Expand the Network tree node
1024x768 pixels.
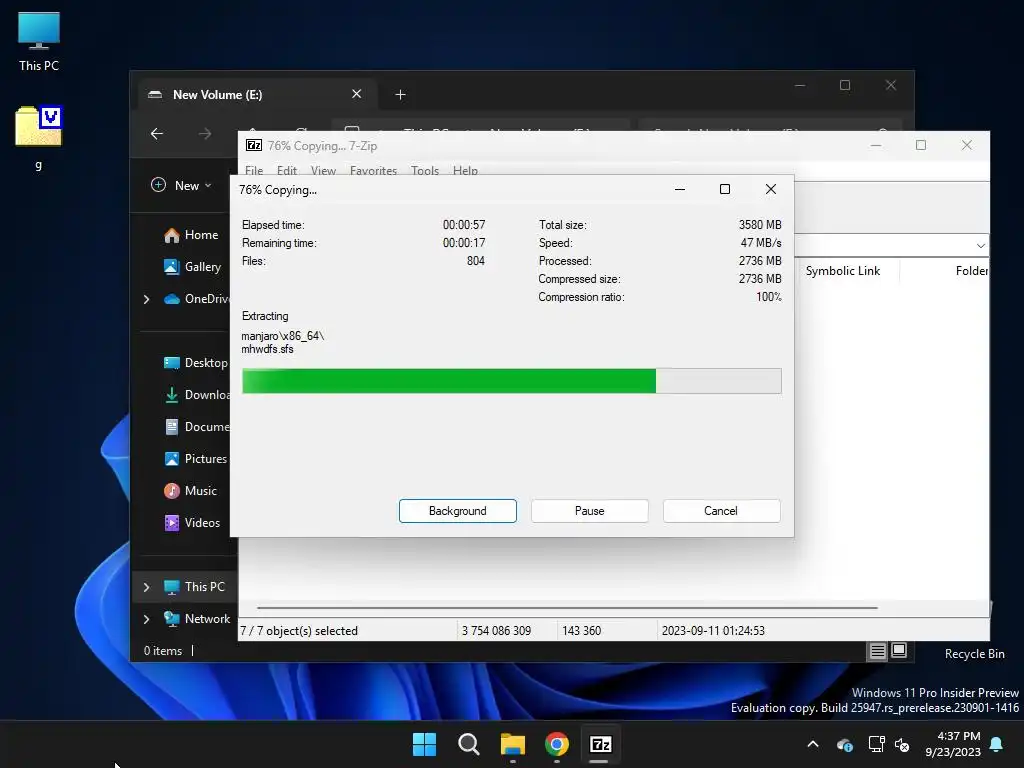(x=146, y=619)
